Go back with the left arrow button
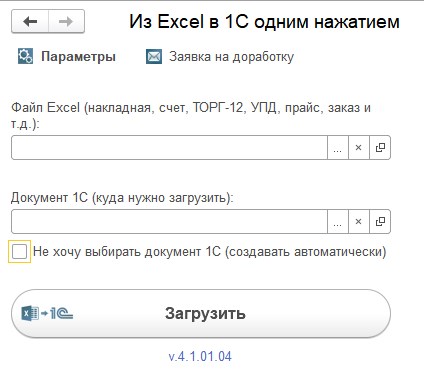The image size is (424, 387). click(30, 21)
